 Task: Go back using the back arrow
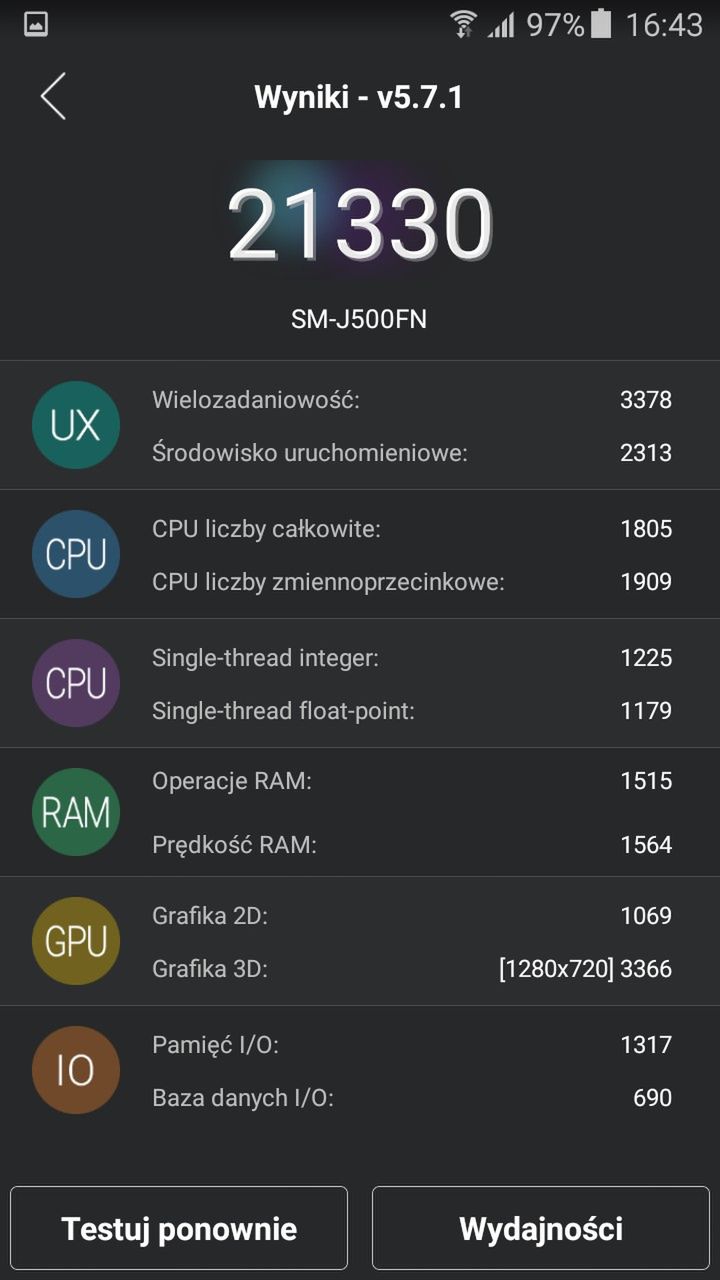[54, 97]
